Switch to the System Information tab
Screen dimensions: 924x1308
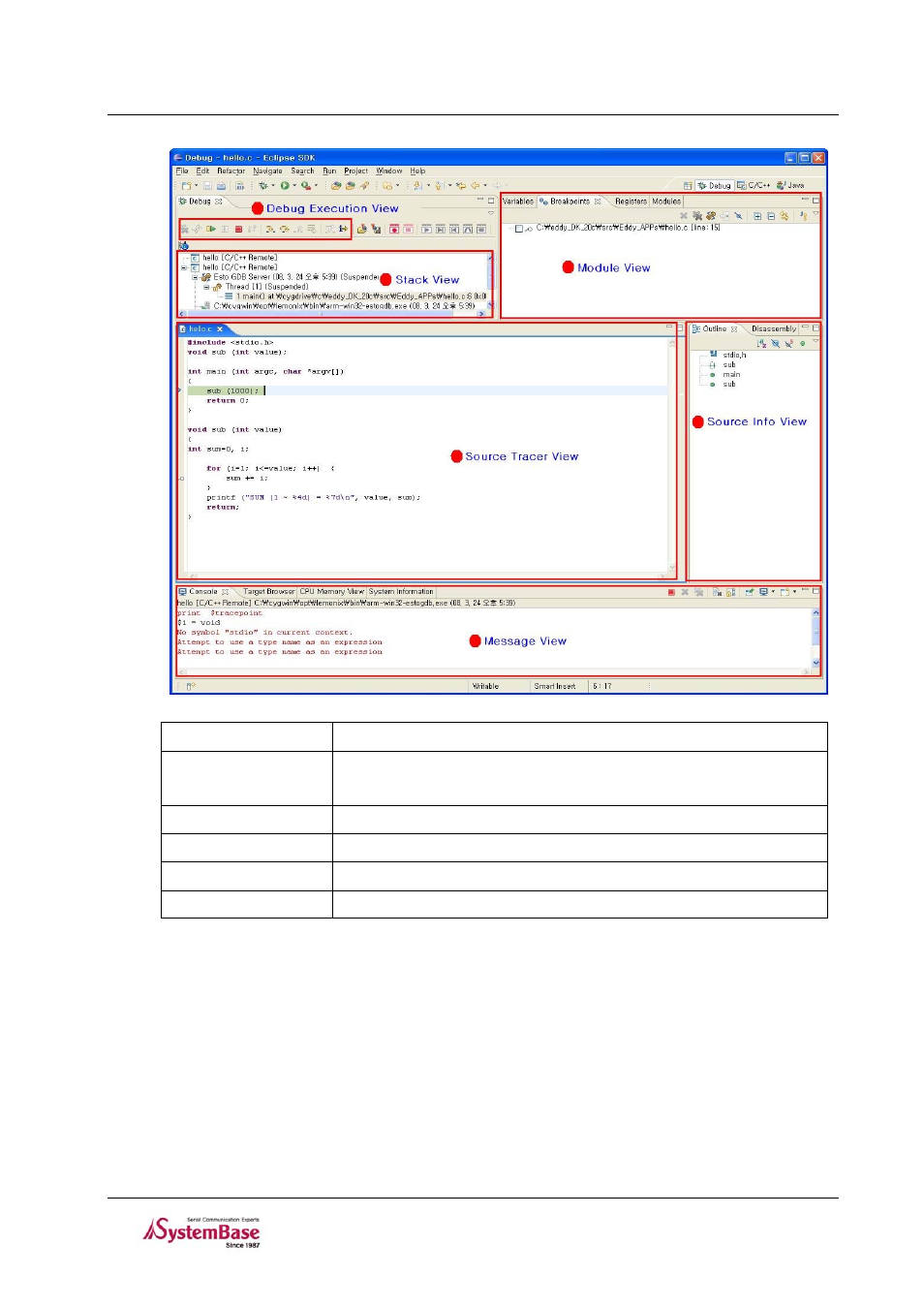(x=401, y=591)
